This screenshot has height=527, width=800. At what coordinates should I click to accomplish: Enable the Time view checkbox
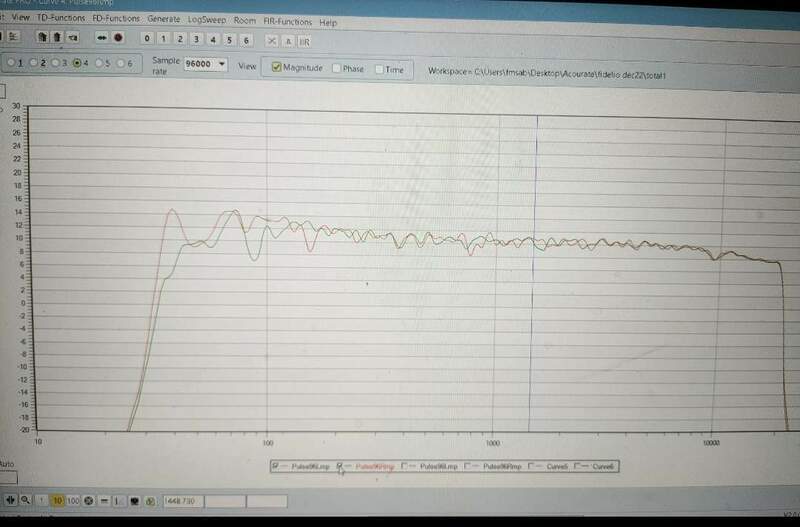(379, 69)
